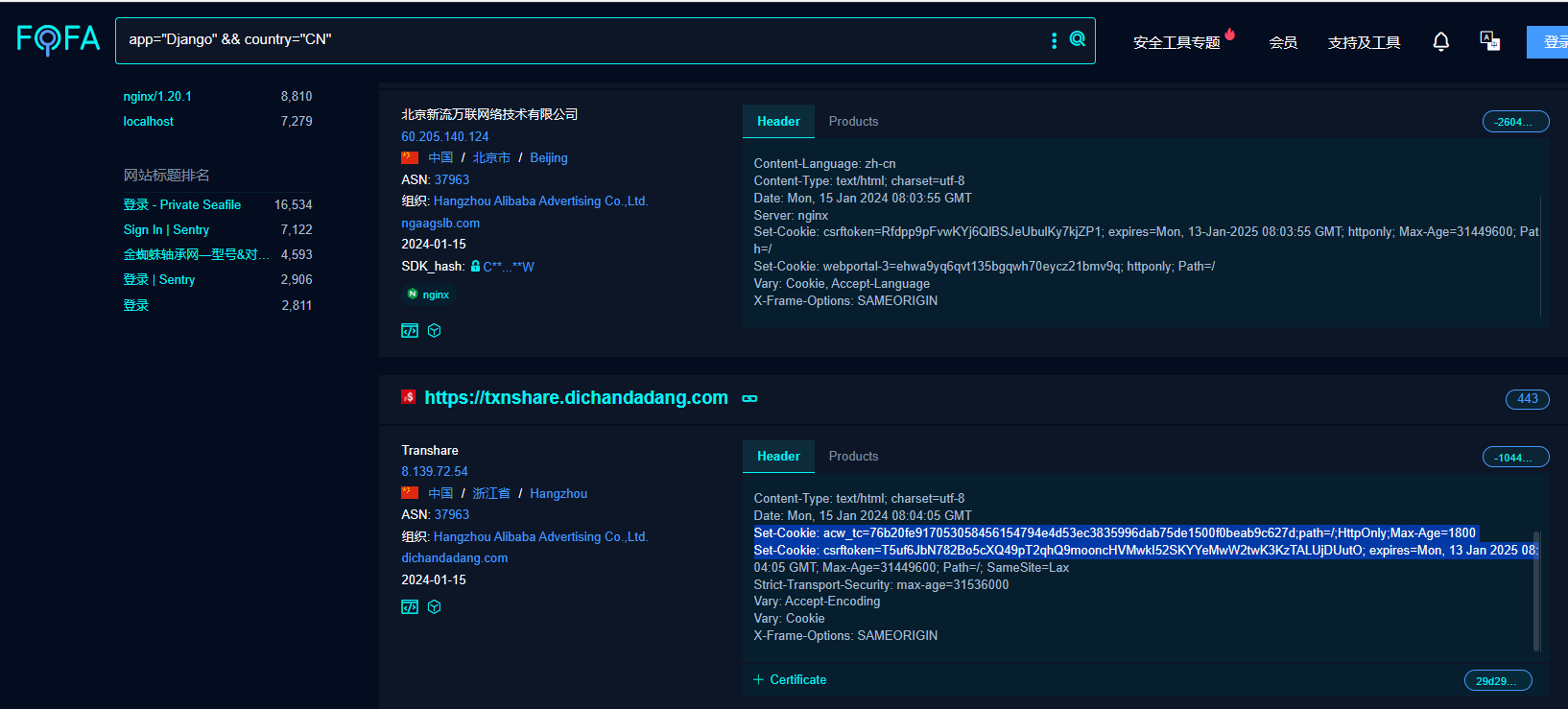The width and height of the screenshot is (1568, 709).
Task: Filter by title Sign In | Sentry
Action: pos(166,229)
